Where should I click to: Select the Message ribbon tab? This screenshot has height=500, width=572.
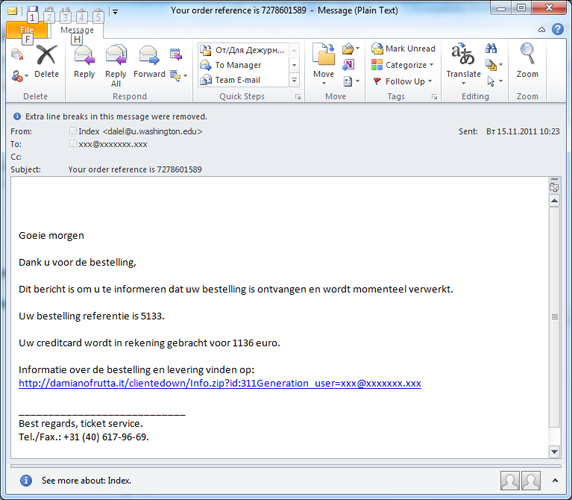pyautogui.click(x=77, y=30)
